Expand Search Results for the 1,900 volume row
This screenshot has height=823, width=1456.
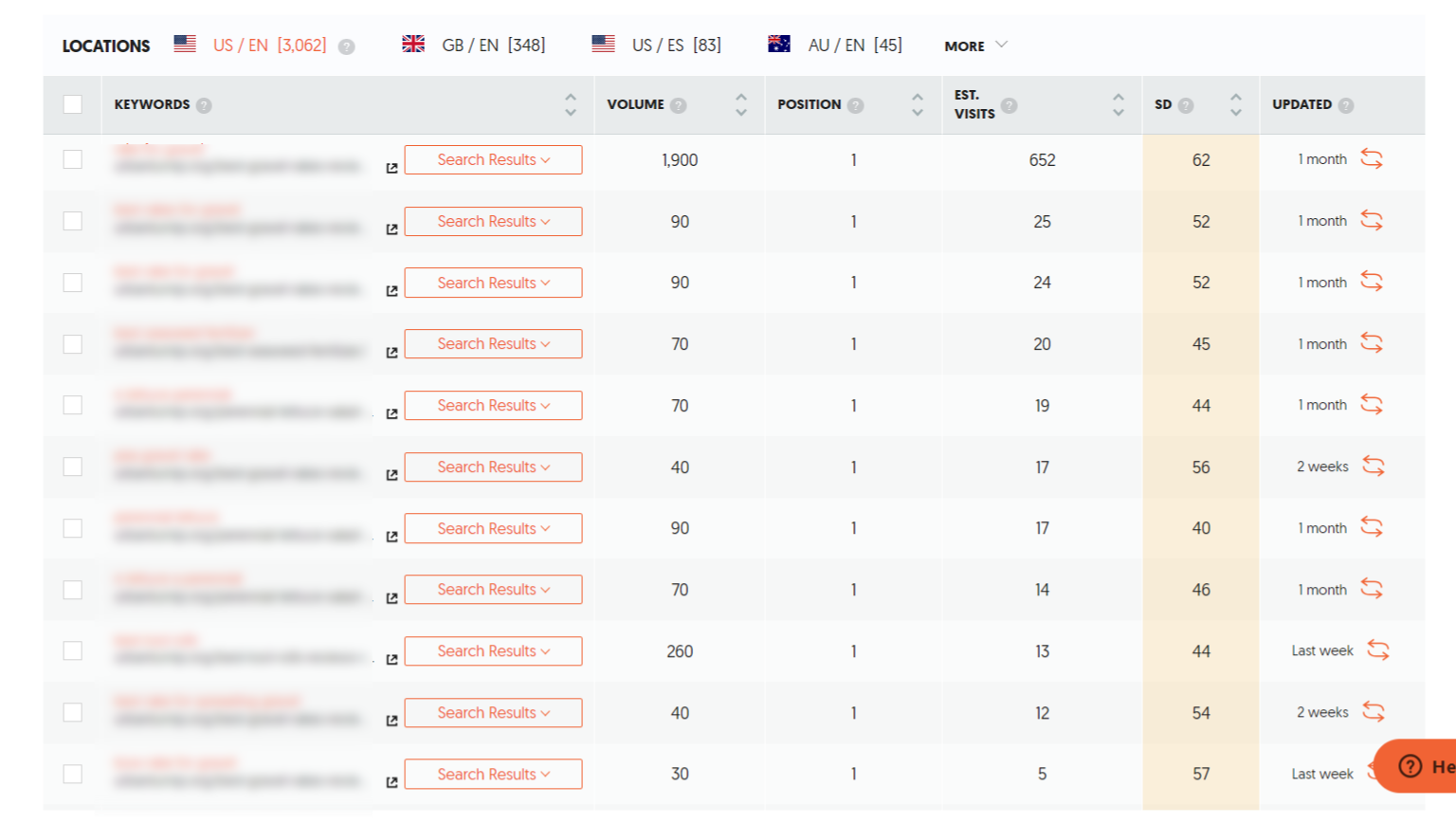pos(493,159)
